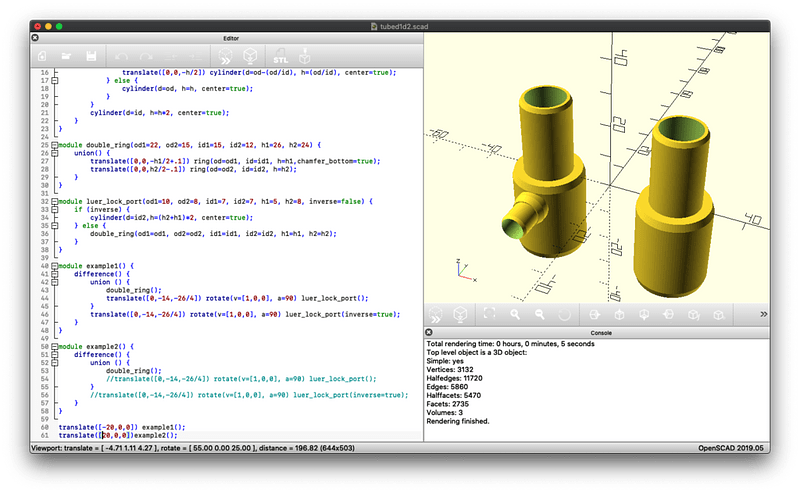
Task: Click the XYZ axis indicator in the viewport
Action: pos(466,270)
